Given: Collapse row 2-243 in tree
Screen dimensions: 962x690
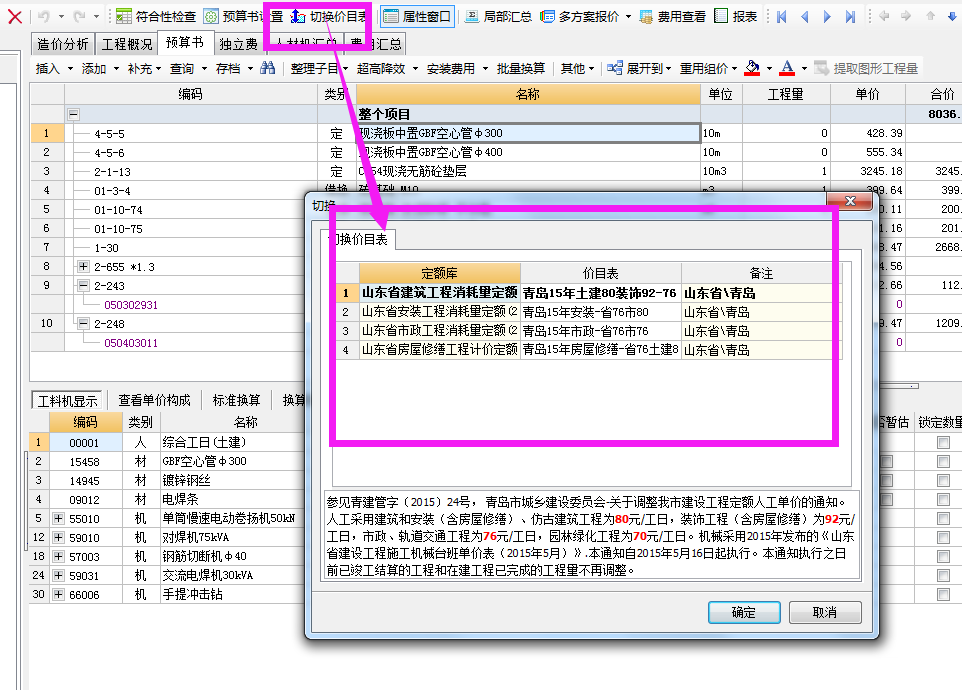Looking at the screenshot, I should (x=83, y=285).
